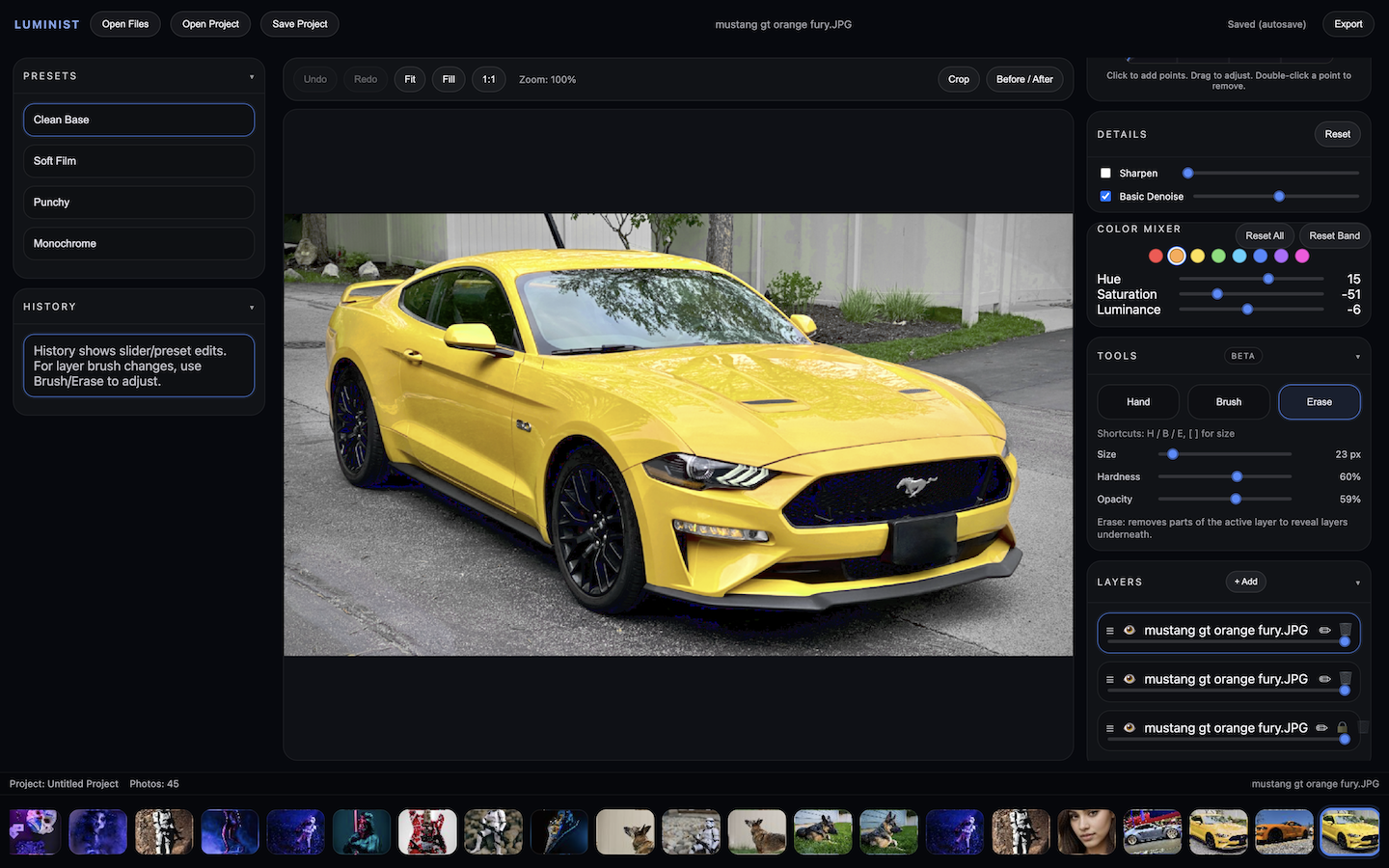Delete the highlighted top layer with trash icon
Screen dimensions: 1389x868
point(1346,630)
